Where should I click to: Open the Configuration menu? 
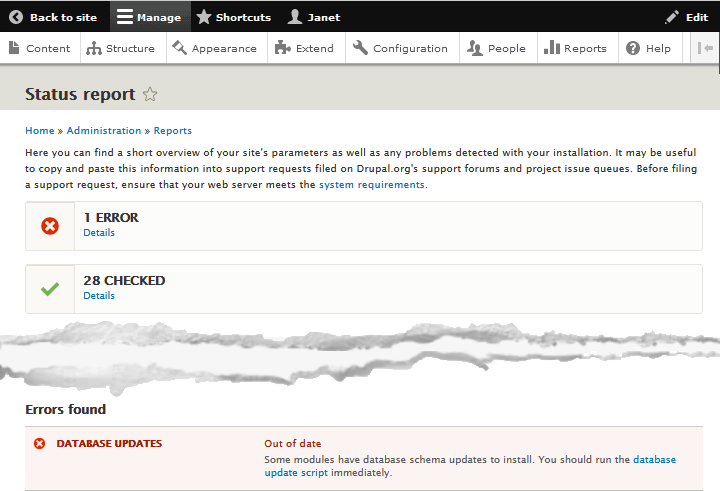pyautogui.click(x=401, y=48)
